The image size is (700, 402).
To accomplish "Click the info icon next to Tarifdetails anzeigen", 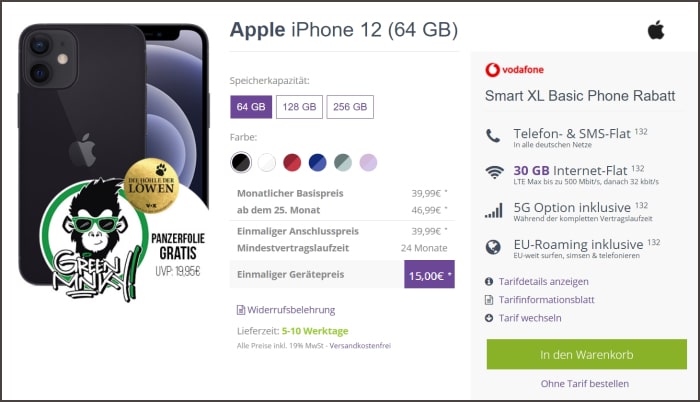I will pyautogui.click(x=489, y=281).
